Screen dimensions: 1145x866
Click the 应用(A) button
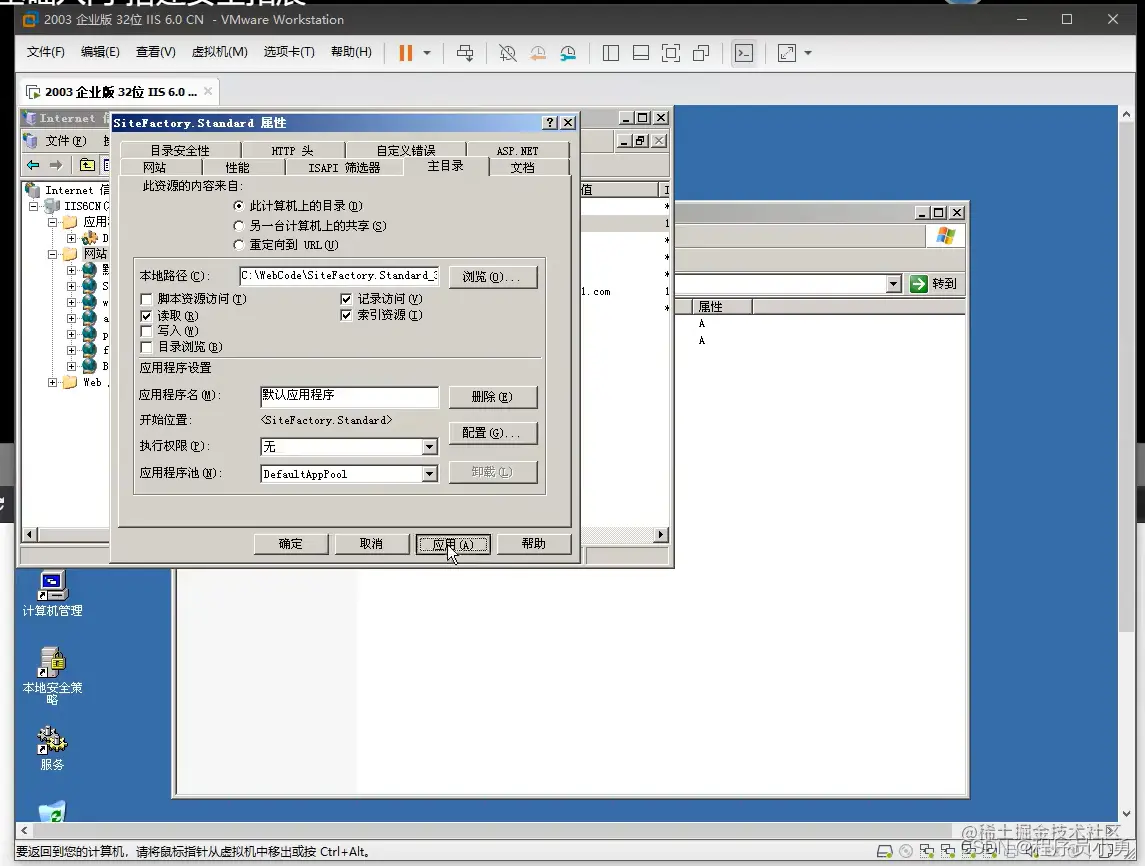point(453,544)
